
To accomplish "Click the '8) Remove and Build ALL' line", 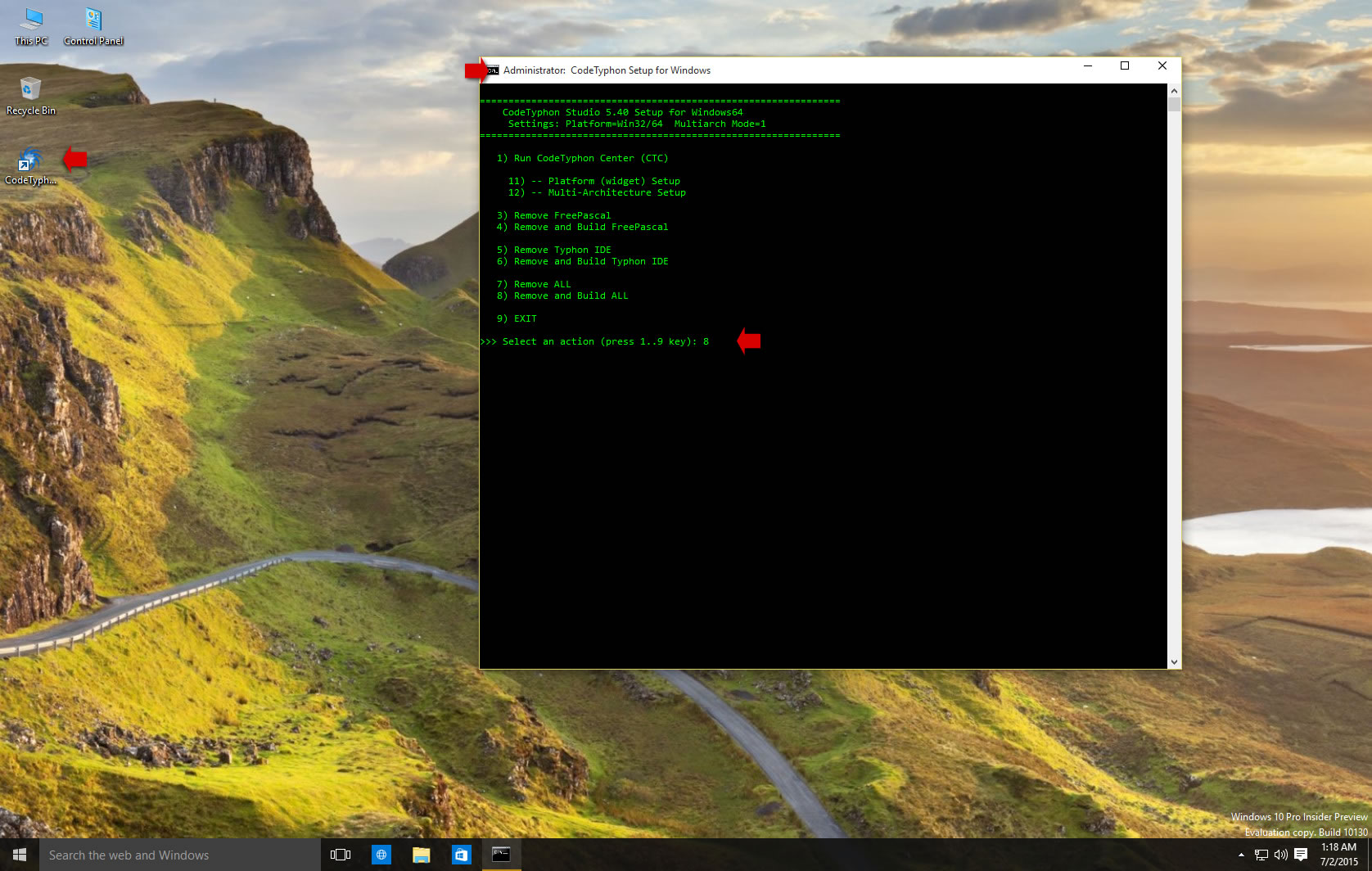I will pos(562,296).
